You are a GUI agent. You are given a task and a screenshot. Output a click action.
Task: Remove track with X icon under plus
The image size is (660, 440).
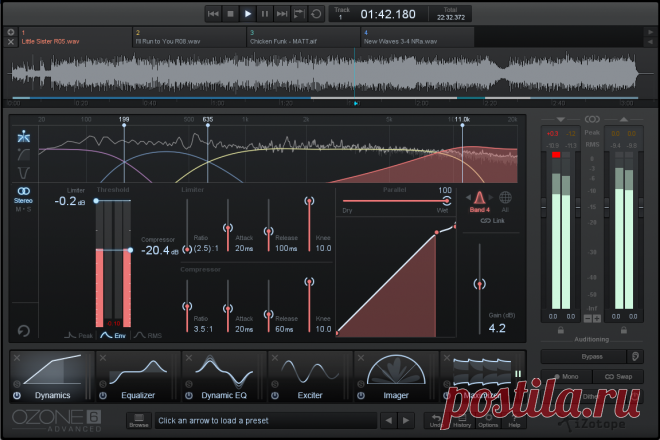pyautogui.click(x=11, y=42)
